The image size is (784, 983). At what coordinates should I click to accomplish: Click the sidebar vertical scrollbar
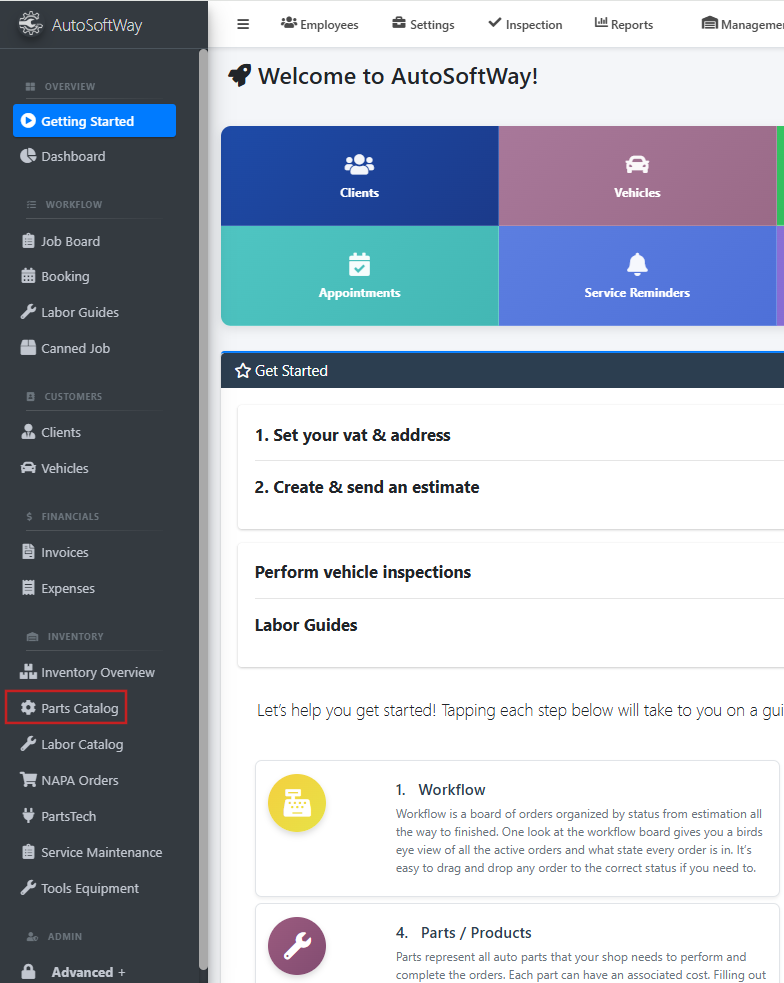203,500
